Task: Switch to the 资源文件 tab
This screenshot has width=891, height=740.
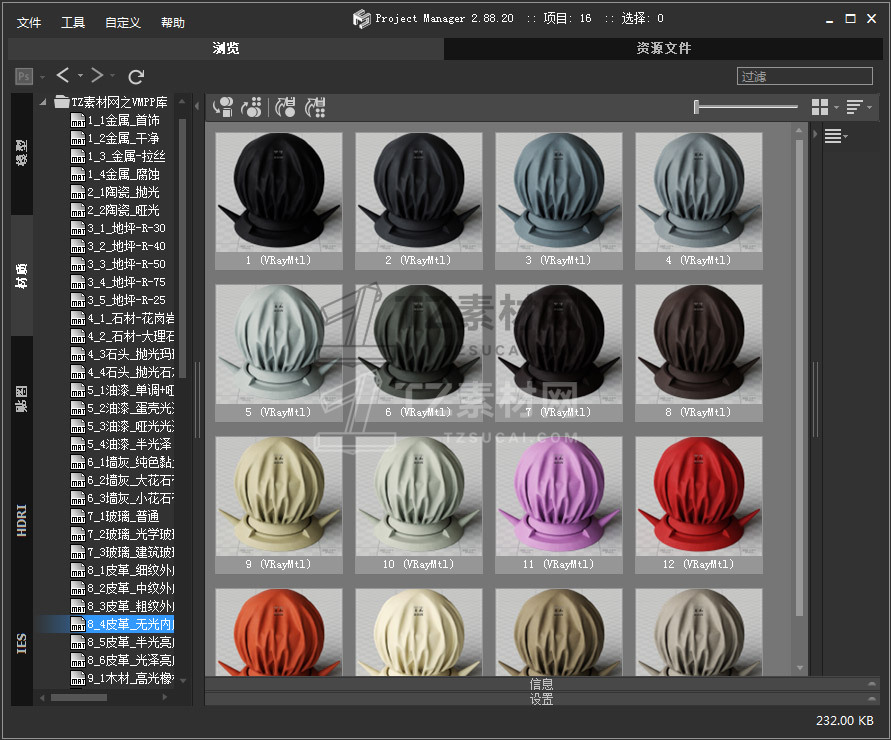Action: pyautogui.click(x=663, y=48)
